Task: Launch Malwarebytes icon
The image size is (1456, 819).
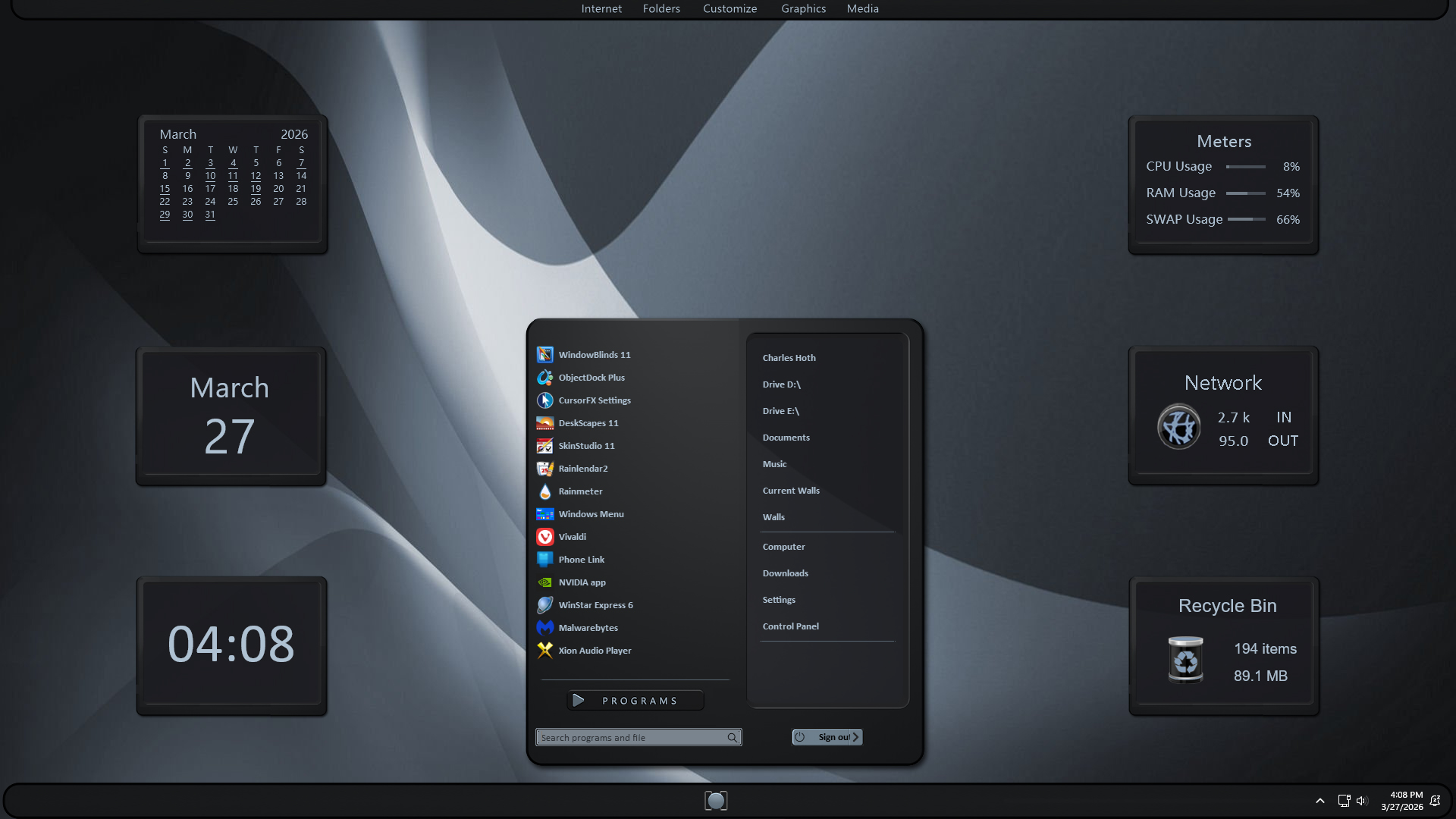Action: [544, 628]
